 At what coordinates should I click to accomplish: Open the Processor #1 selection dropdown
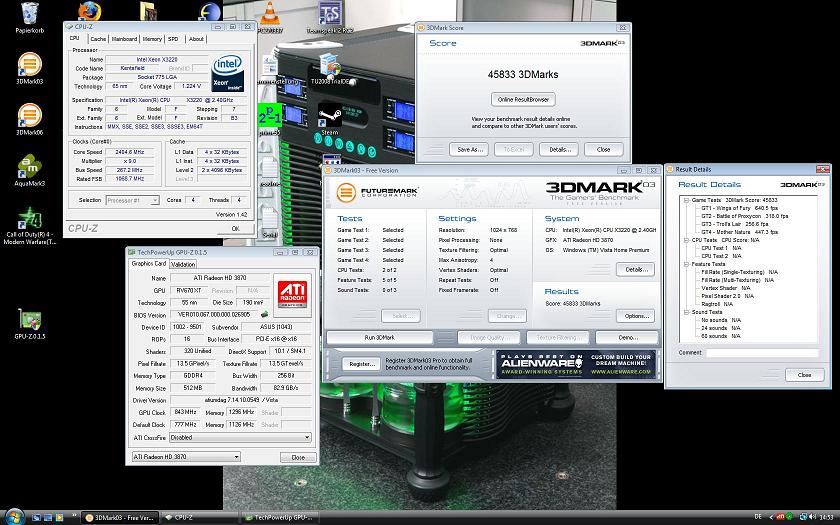click(132, 200)
